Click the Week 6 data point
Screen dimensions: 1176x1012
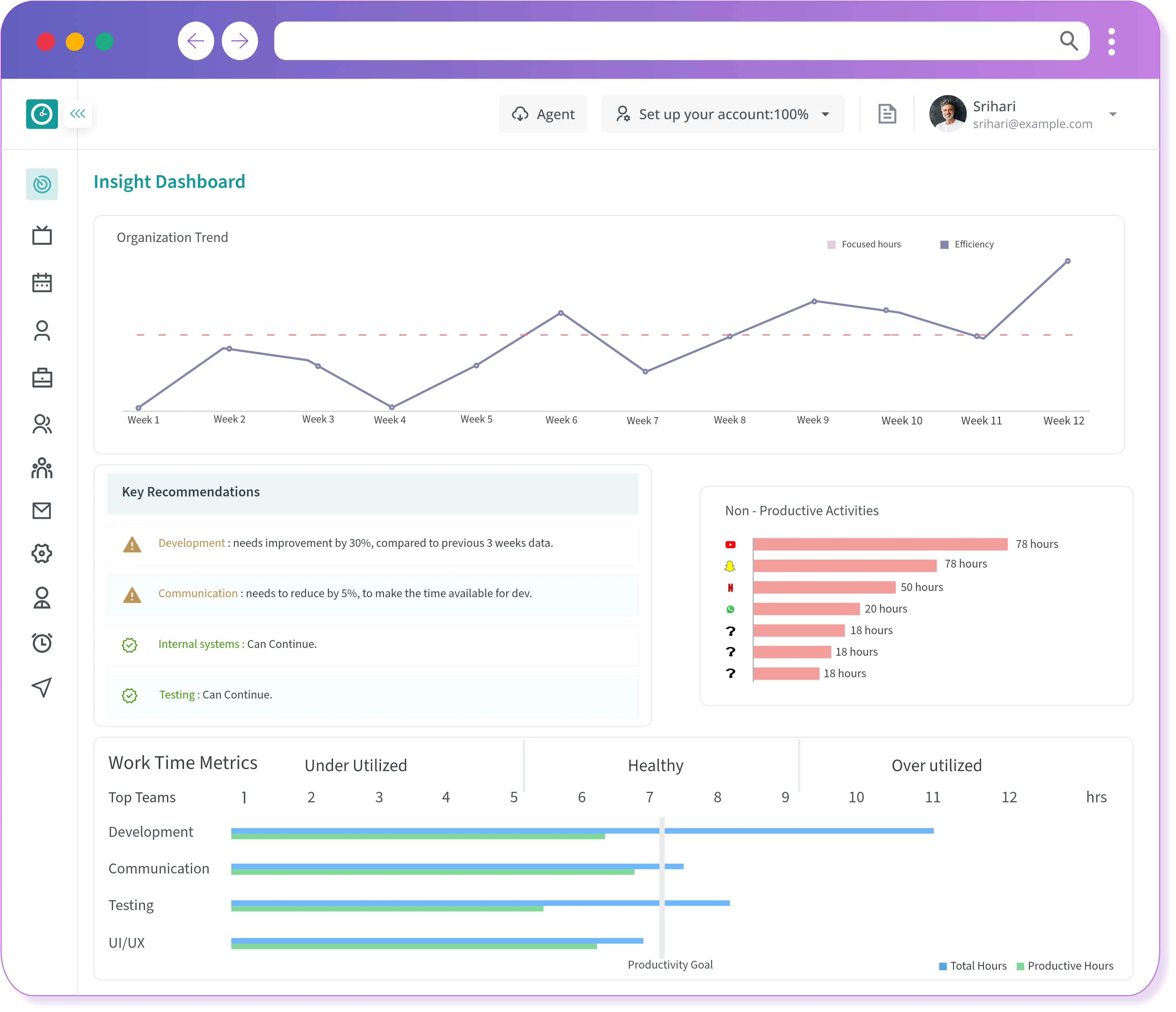pyautogui.click(x=561, y=313)
